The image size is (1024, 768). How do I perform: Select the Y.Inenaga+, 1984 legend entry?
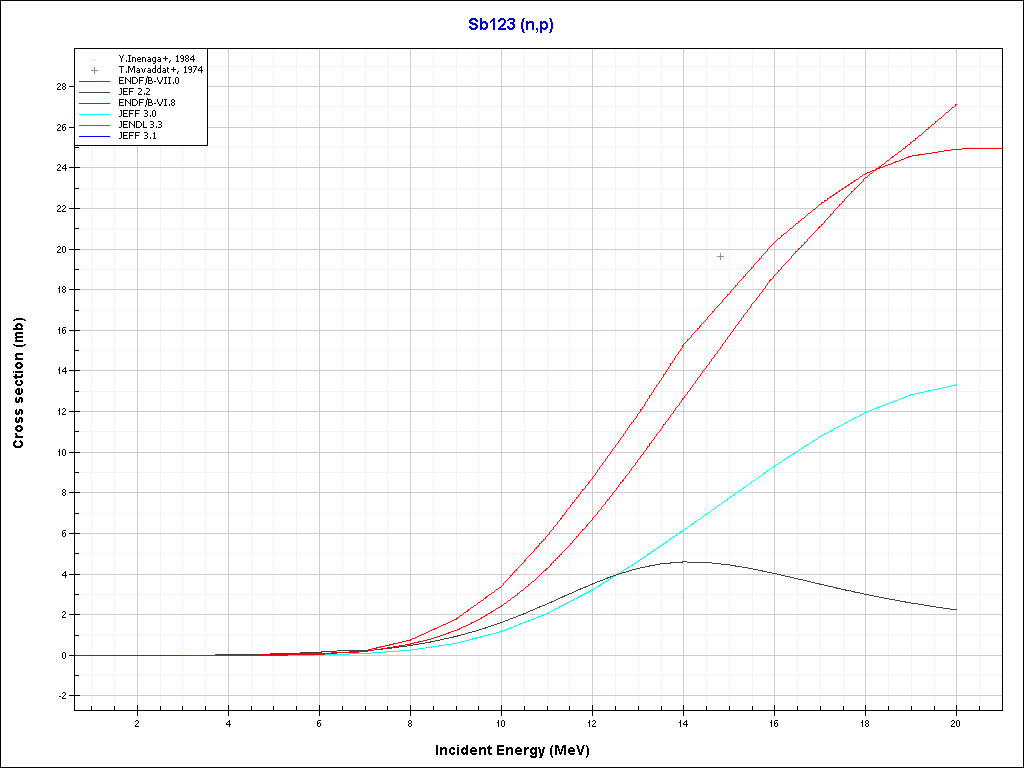(x=156, y=59)
